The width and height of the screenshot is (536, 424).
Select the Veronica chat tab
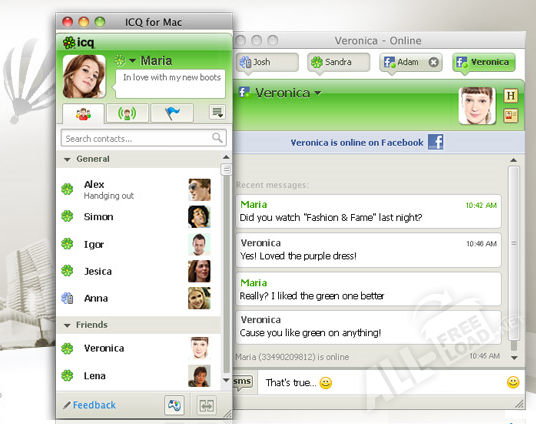click(x=484, y=62)
